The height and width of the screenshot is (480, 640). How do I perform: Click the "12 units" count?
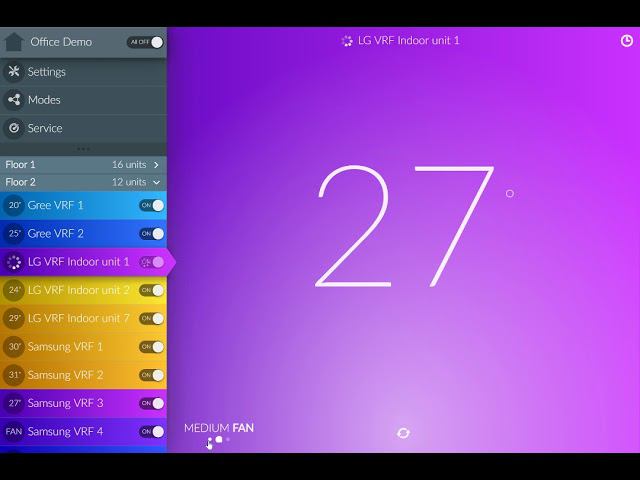(x=129, y=182)
